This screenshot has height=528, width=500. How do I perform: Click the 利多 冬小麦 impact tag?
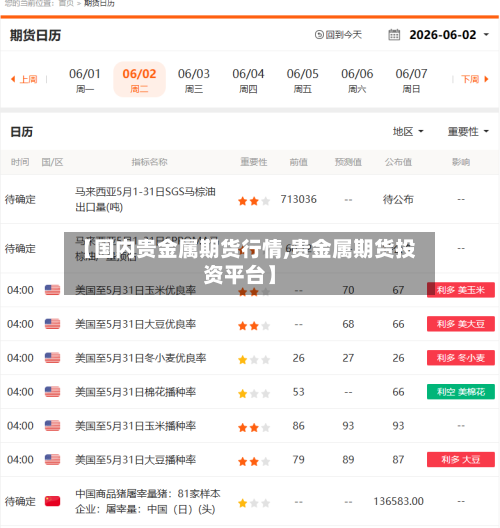click(461, 358)
